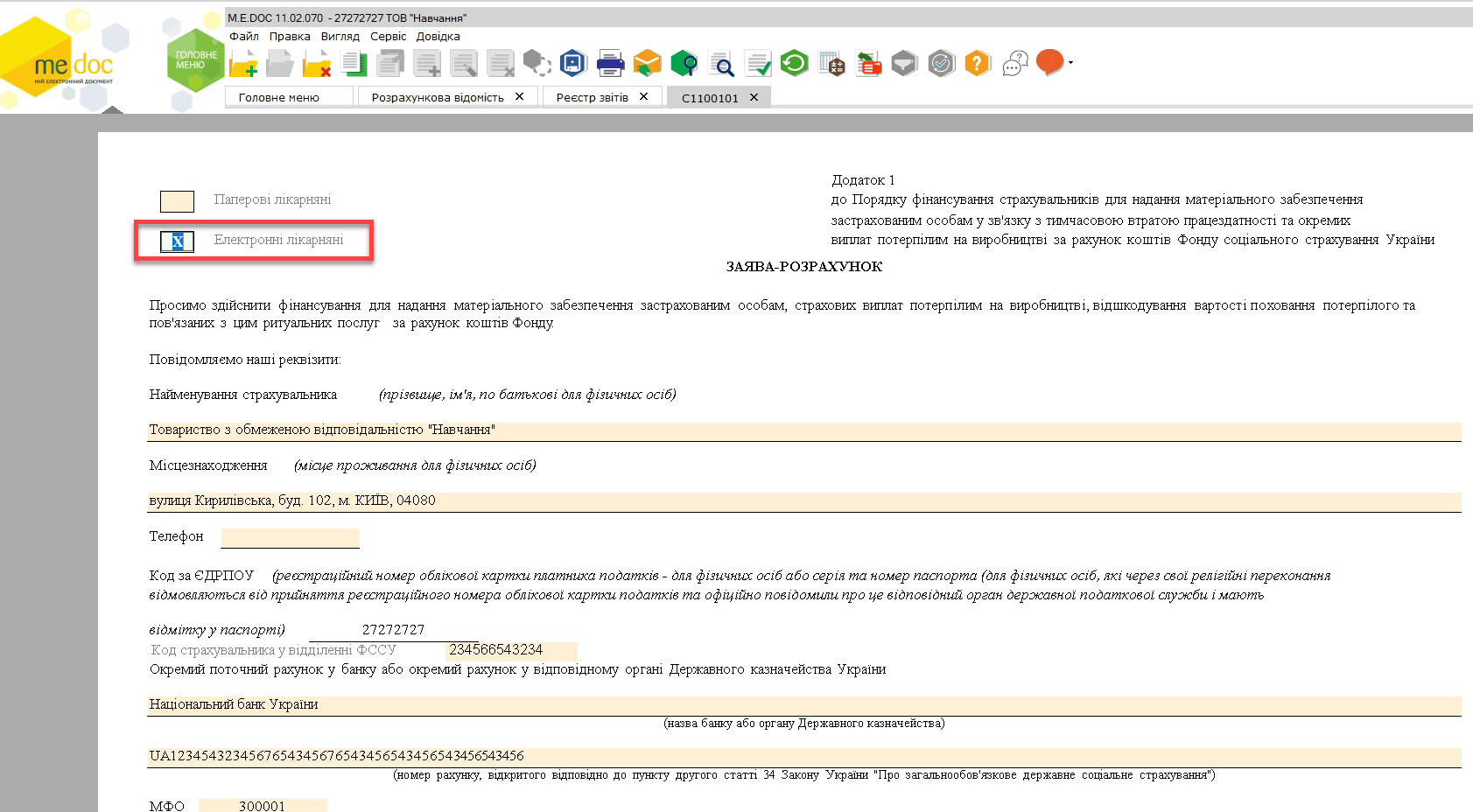Click the document check validation icon
The image size is (1473, 812).
point(758,64)
